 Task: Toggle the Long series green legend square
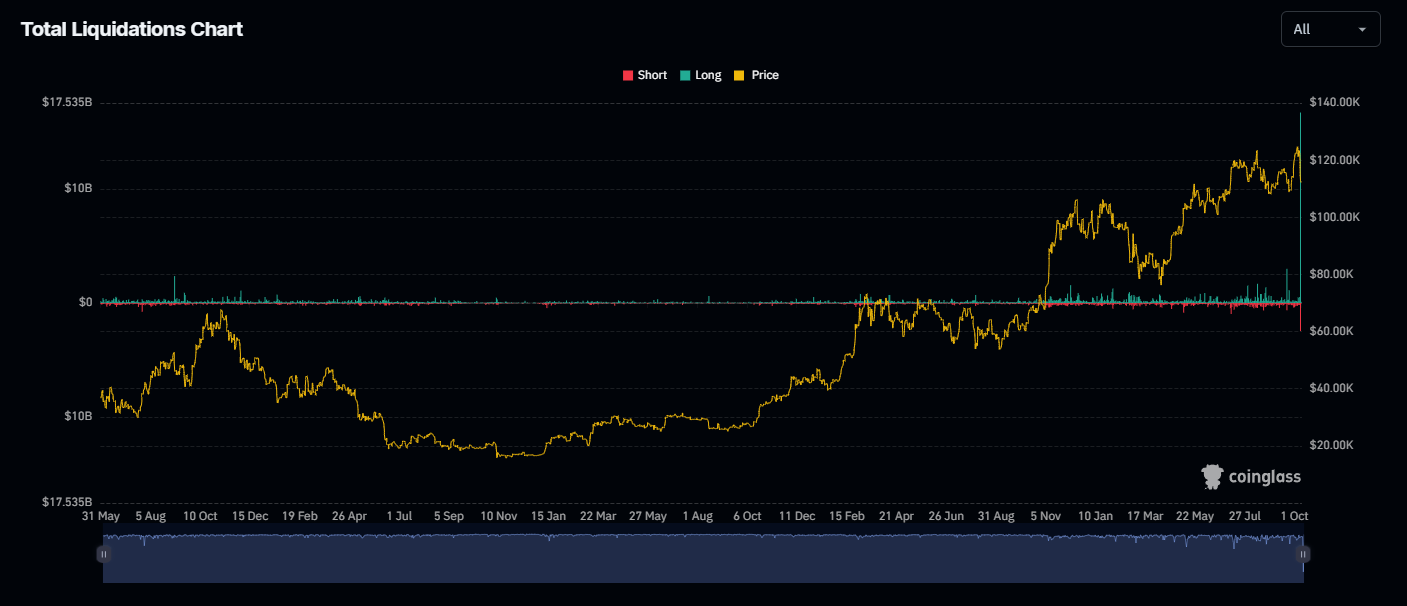[x=685, y=76]
